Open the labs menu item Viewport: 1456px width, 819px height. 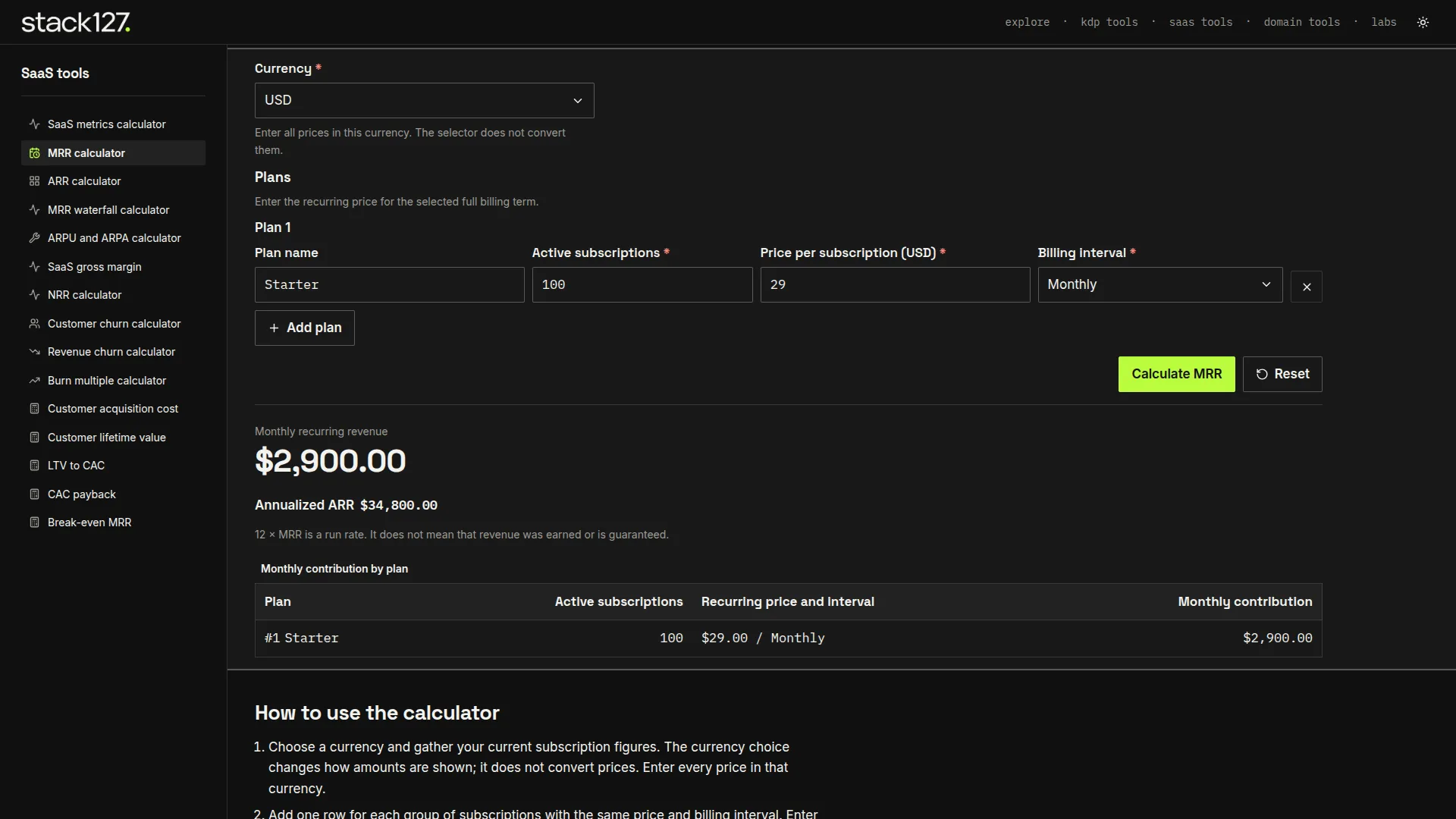1383,22
